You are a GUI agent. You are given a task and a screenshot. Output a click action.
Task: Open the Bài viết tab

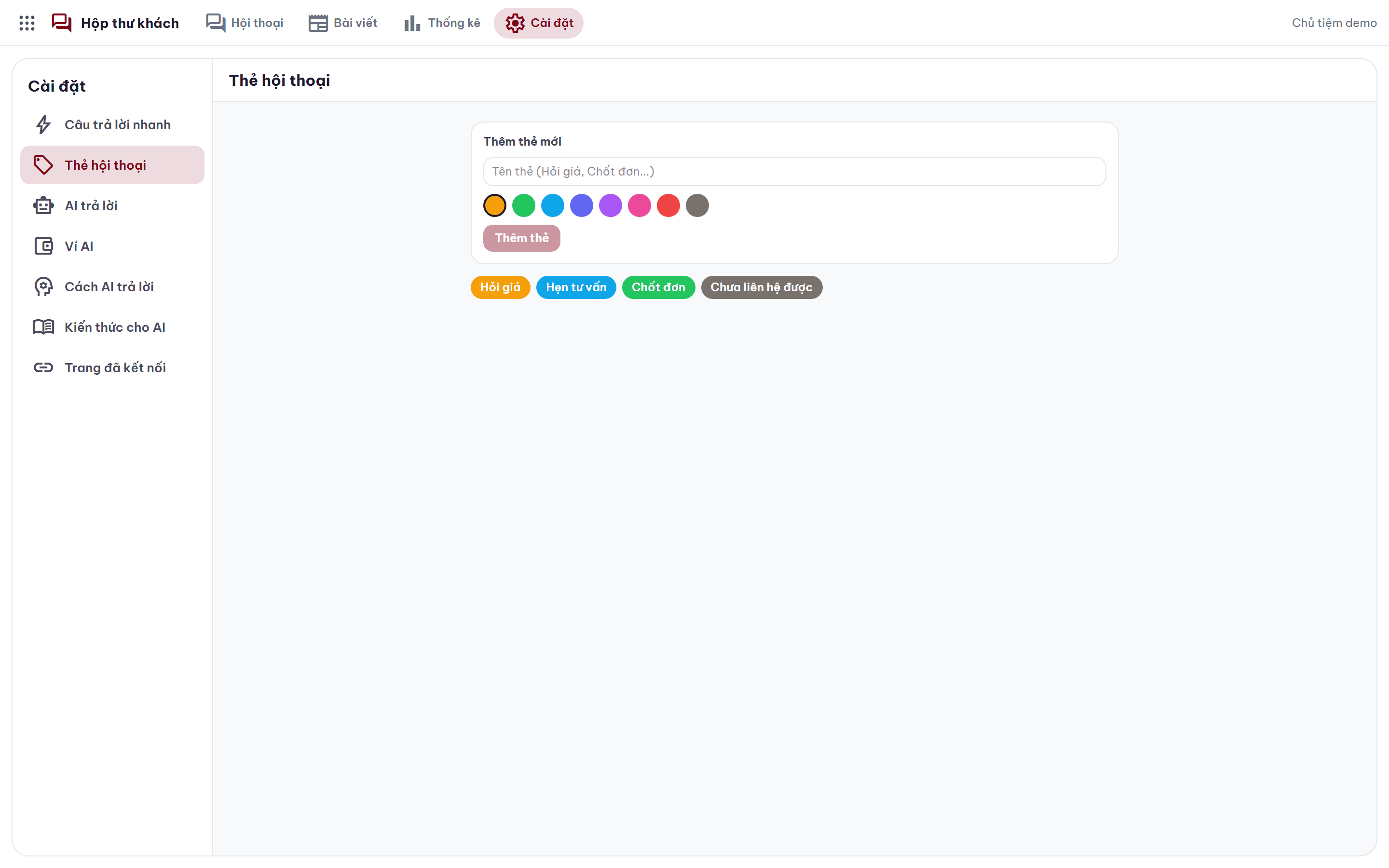pyautogui.click(x=343, y=23)
